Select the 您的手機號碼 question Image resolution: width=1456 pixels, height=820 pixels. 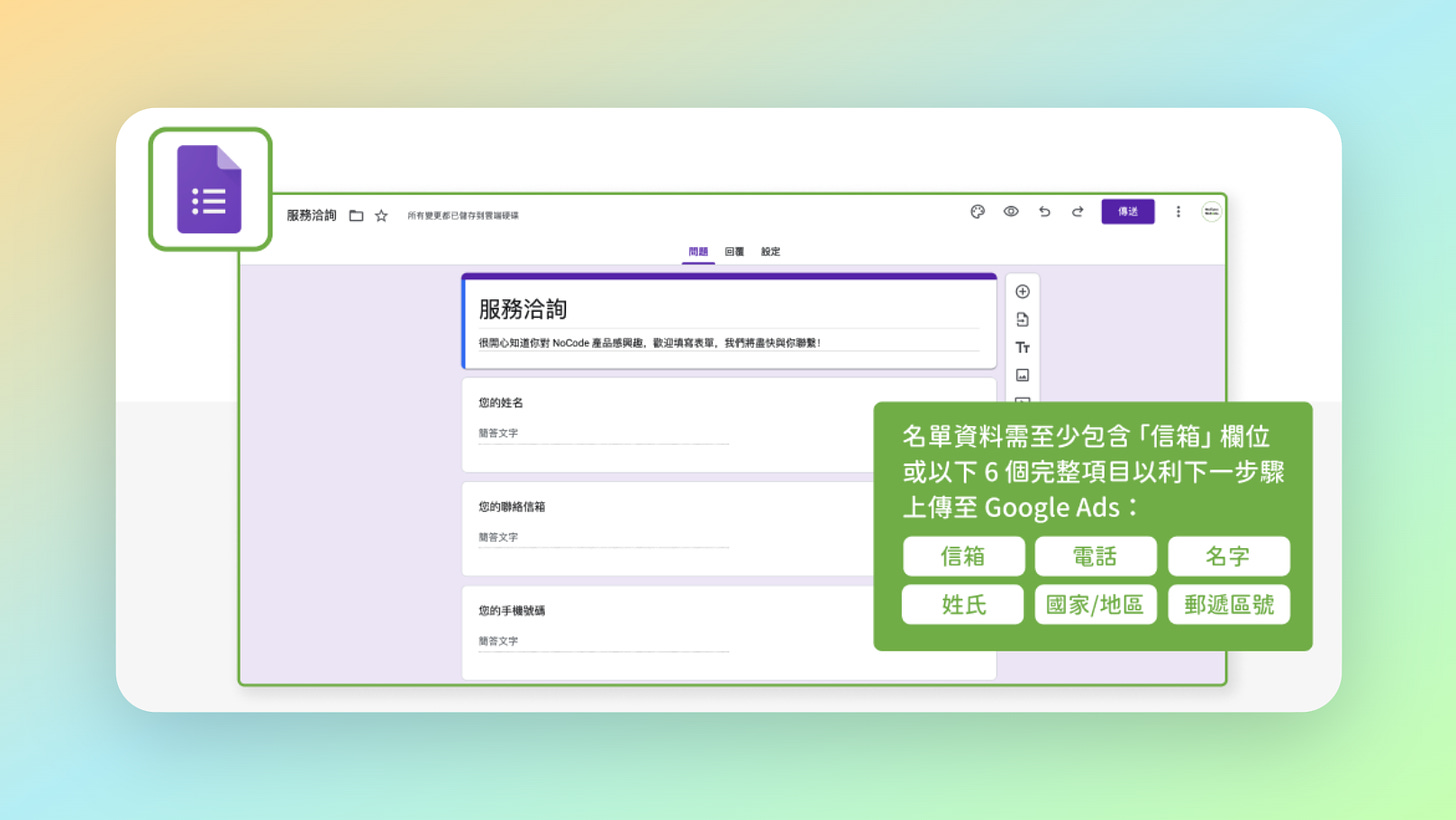729,632
